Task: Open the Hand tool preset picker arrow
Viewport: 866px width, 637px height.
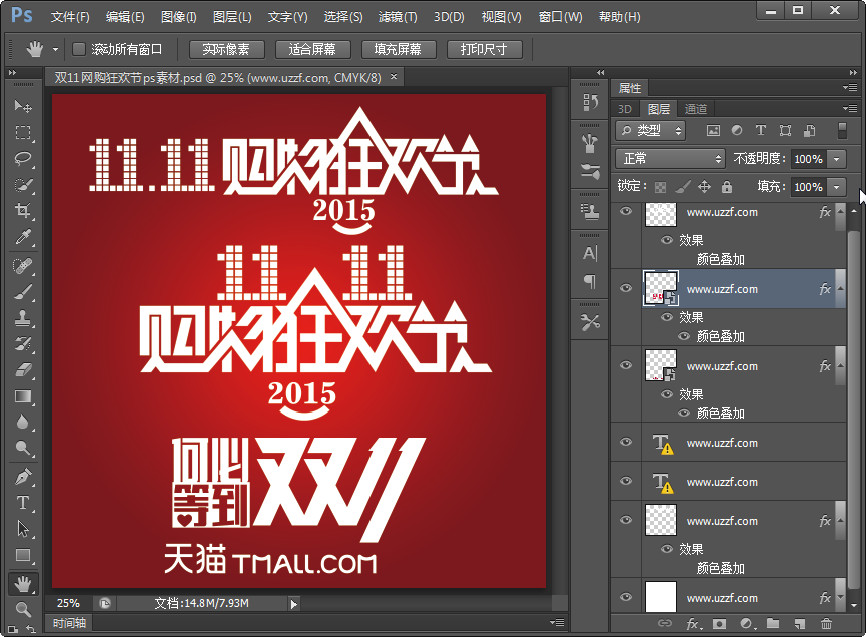Action: 55,50
